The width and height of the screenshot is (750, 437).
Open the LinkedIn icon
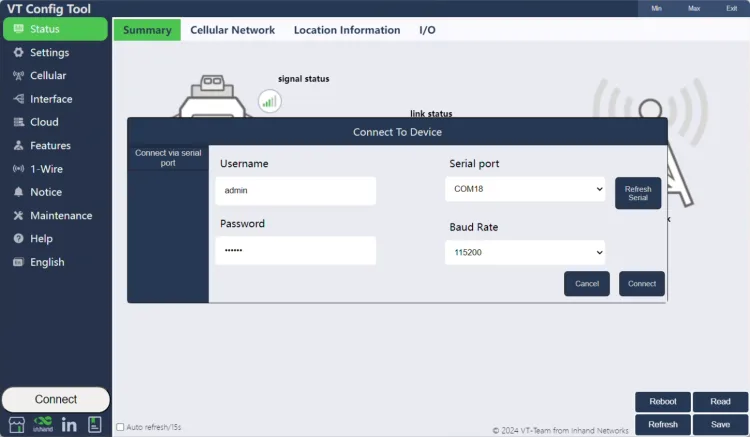[x=69, y=424]
